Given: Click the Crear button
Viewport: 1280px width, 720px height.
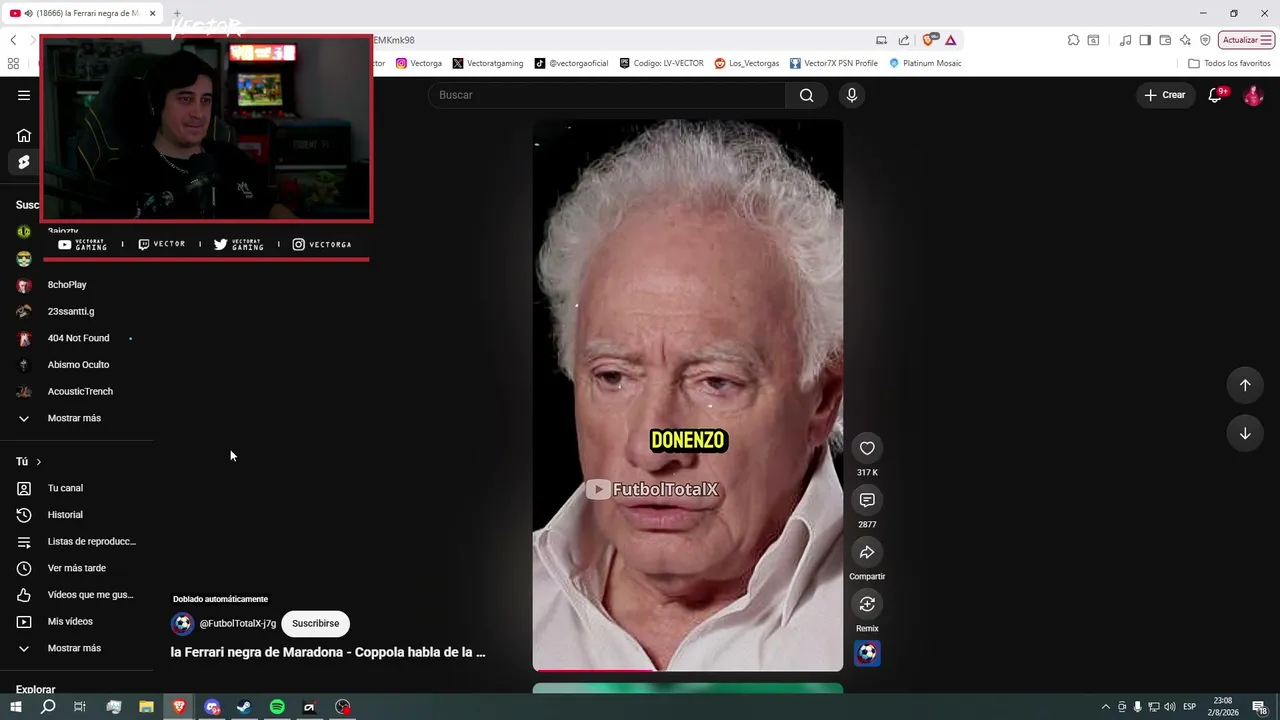Looking at the screenshot, I should coord(1165,95).
